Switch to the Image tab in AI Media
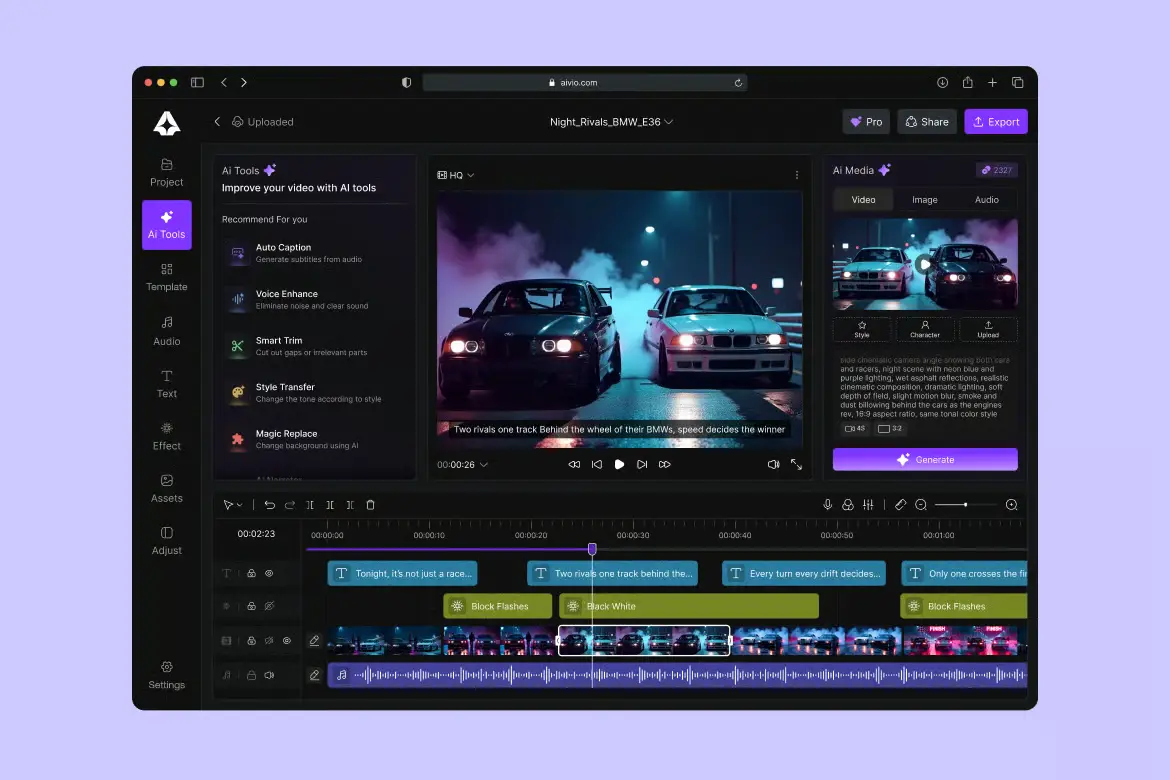 click(924, 200)
